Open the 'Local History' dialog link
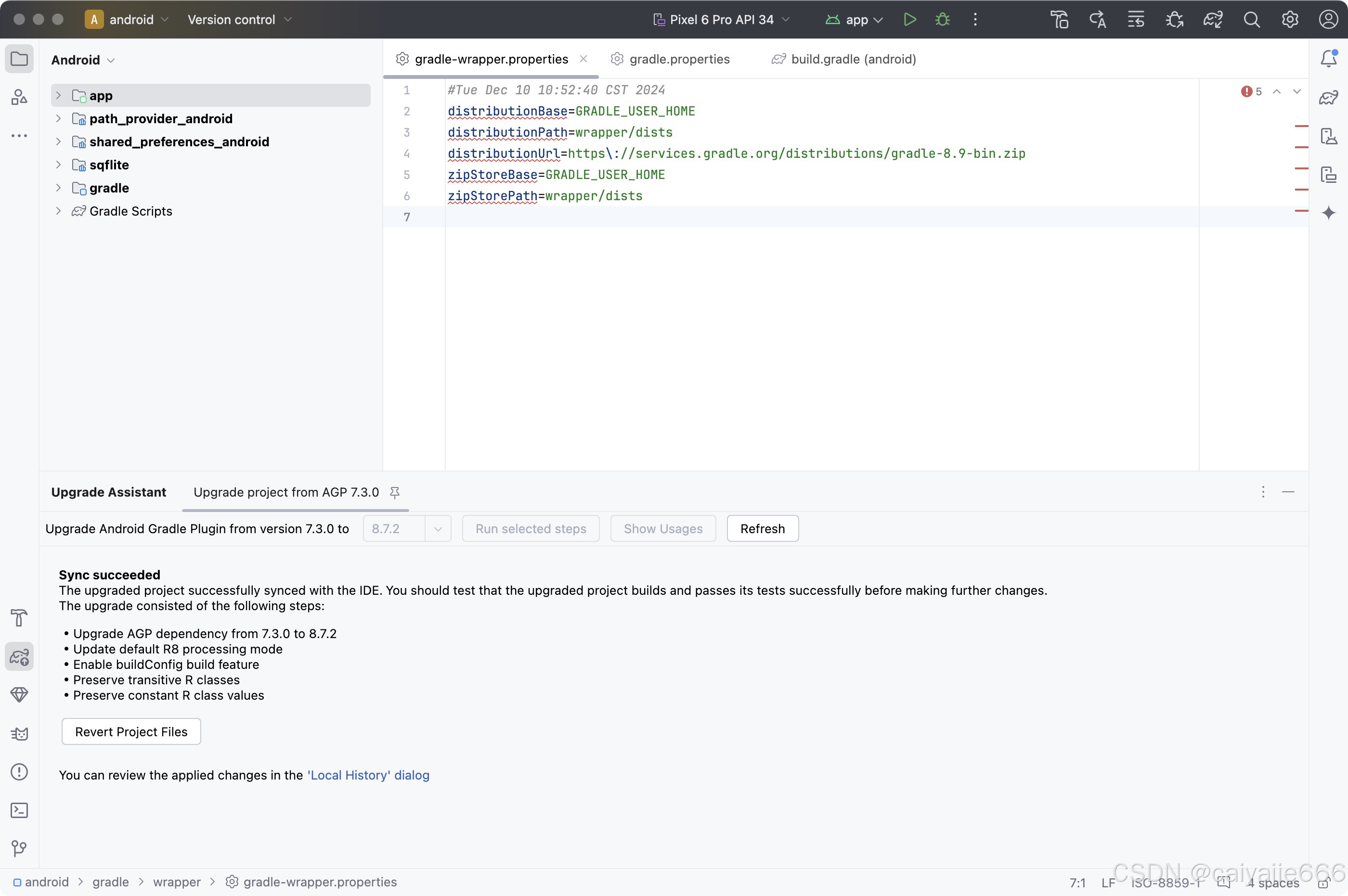This screenshot has height=896, width=1348. 368,775
